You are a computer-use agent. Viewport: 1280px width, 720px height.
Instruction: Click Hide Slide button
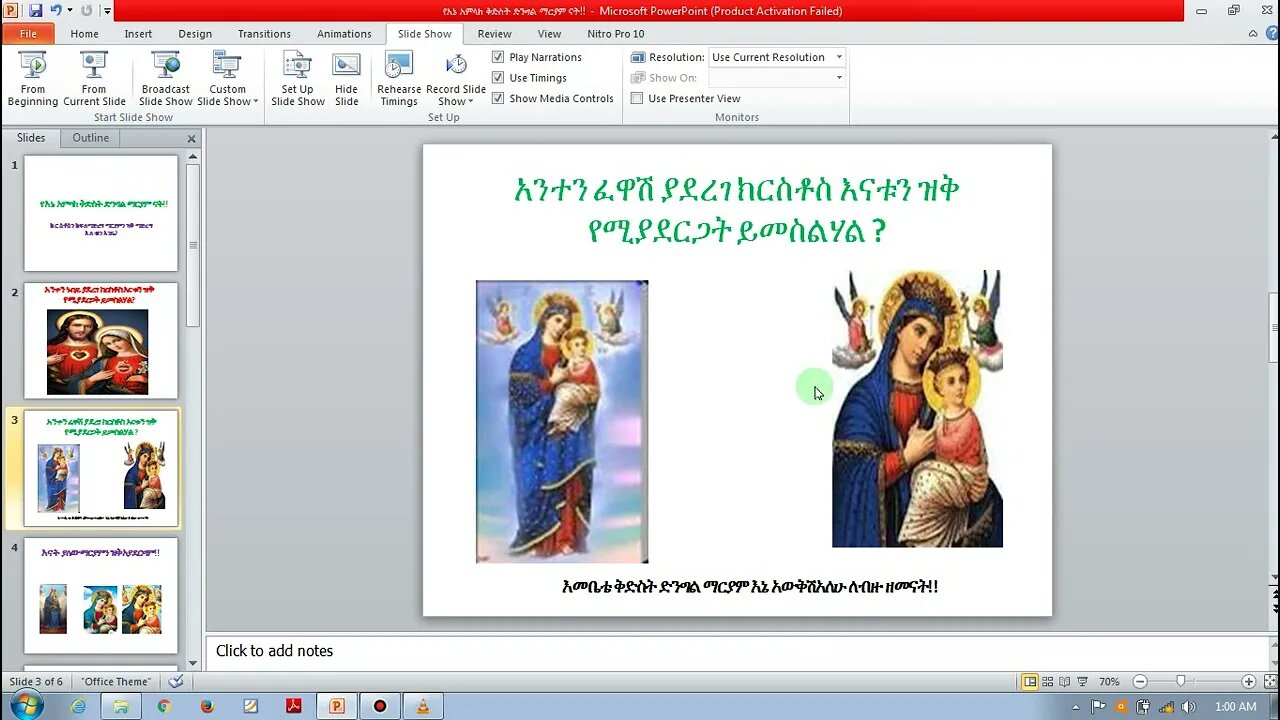click(346, 79)
